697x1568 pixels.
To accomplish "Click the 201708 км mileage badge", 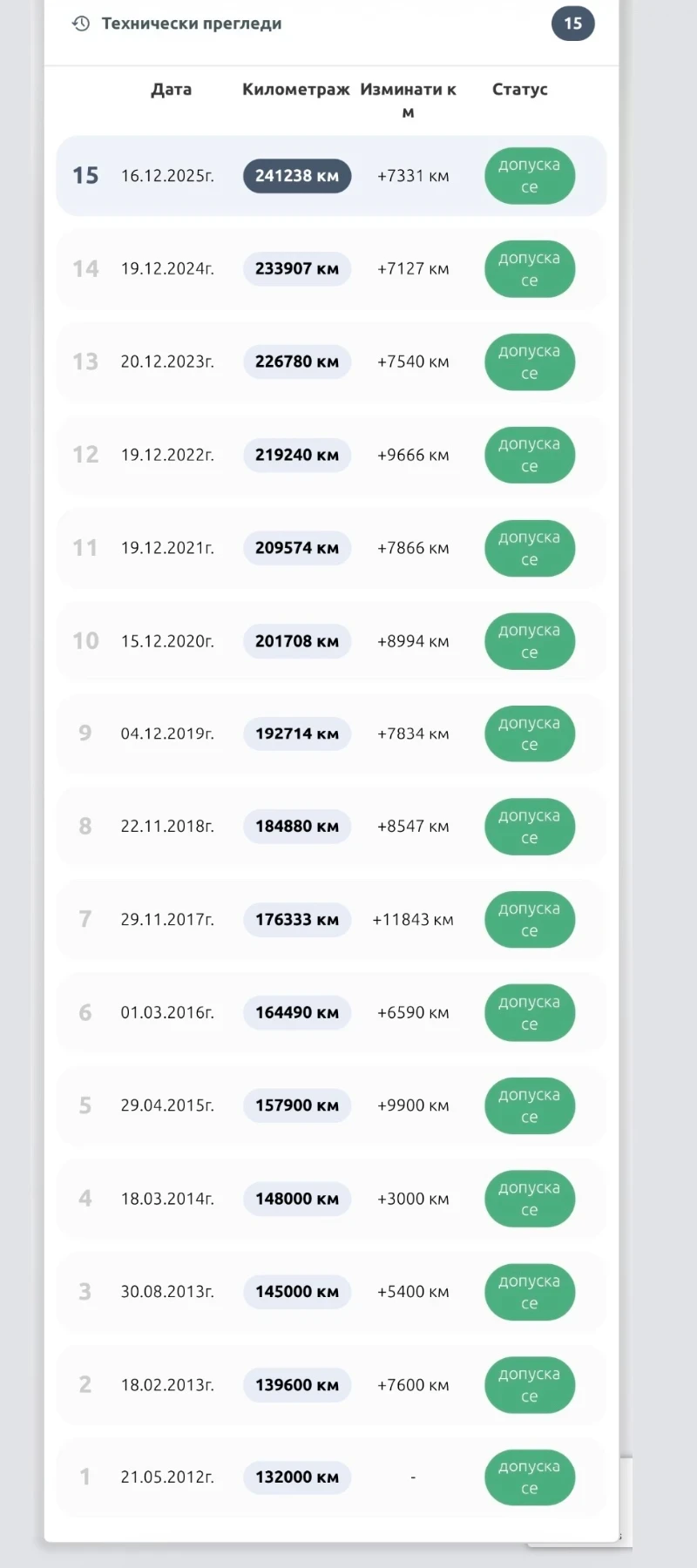I will [x=296, y=641].
